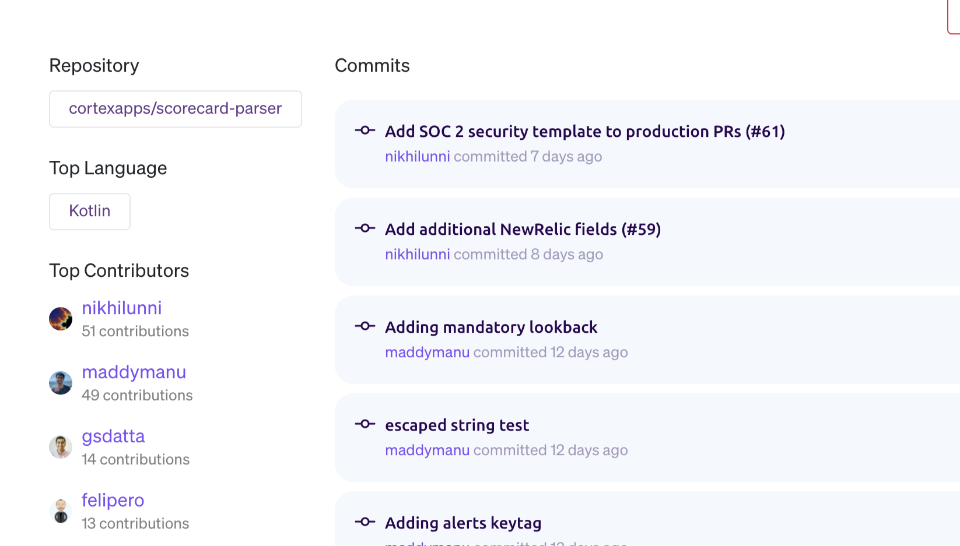Open felipero's avatar picture

tap(61, 511)
